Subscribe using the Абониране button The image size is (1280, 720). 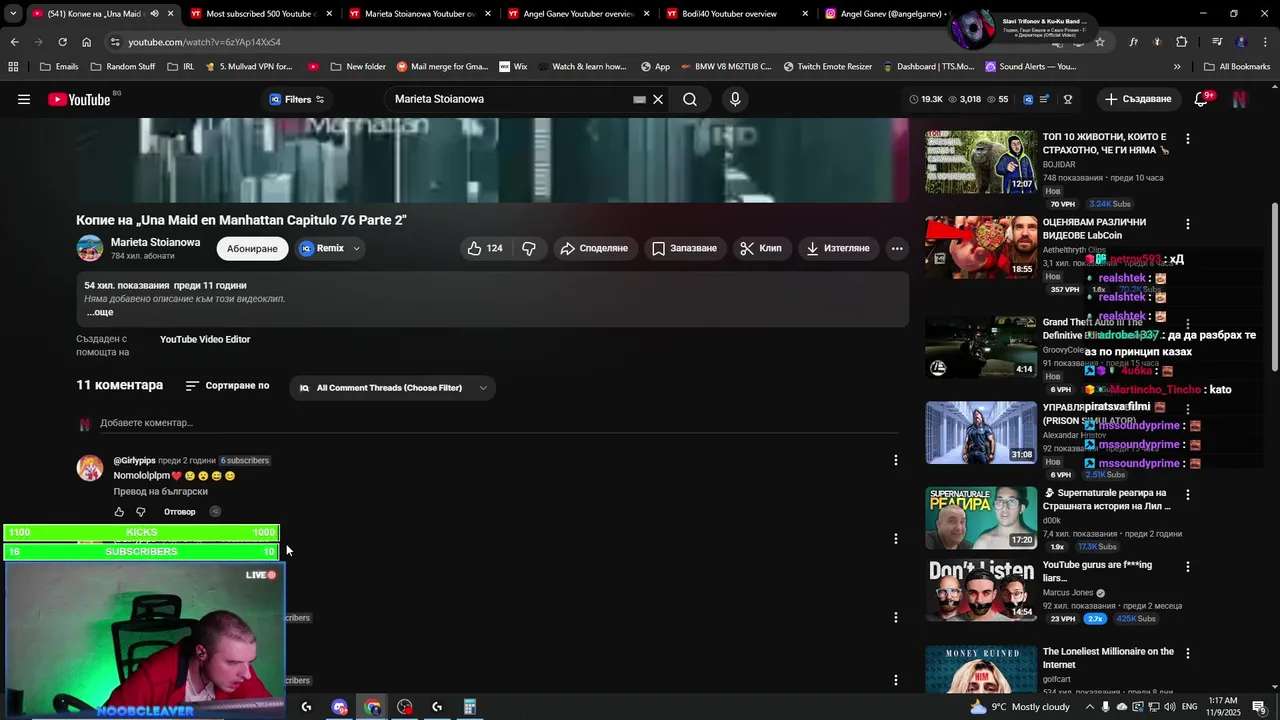(x=252, y=248)
